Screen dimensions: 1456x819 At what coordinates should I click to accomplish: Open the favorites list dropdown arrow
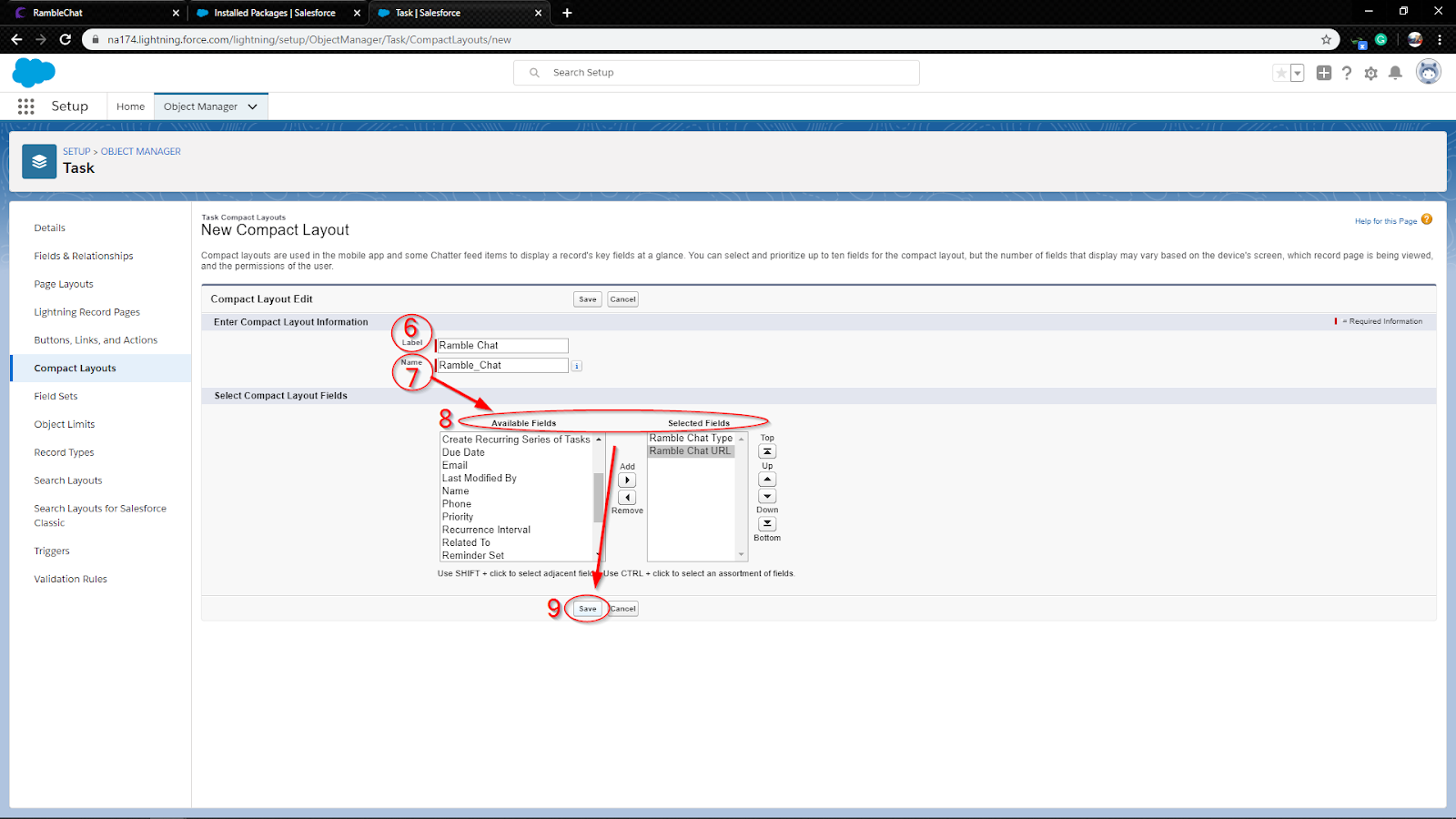coord(1298,73)
